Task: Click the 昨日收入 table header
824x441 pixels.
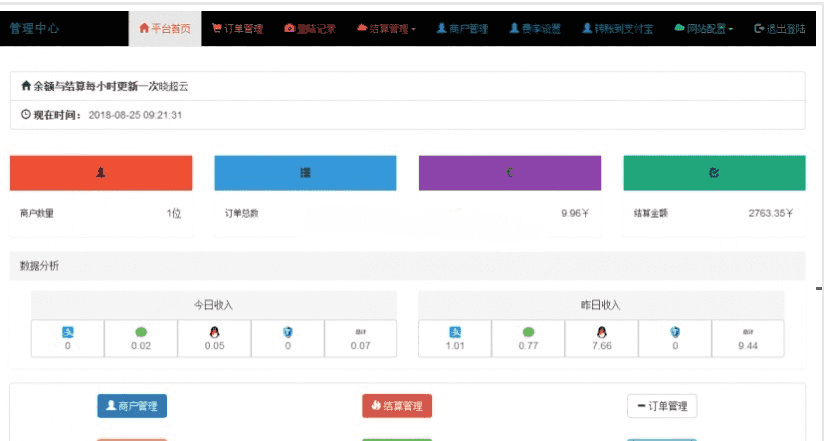Action: pyautogui.click(x=601, y=305)
